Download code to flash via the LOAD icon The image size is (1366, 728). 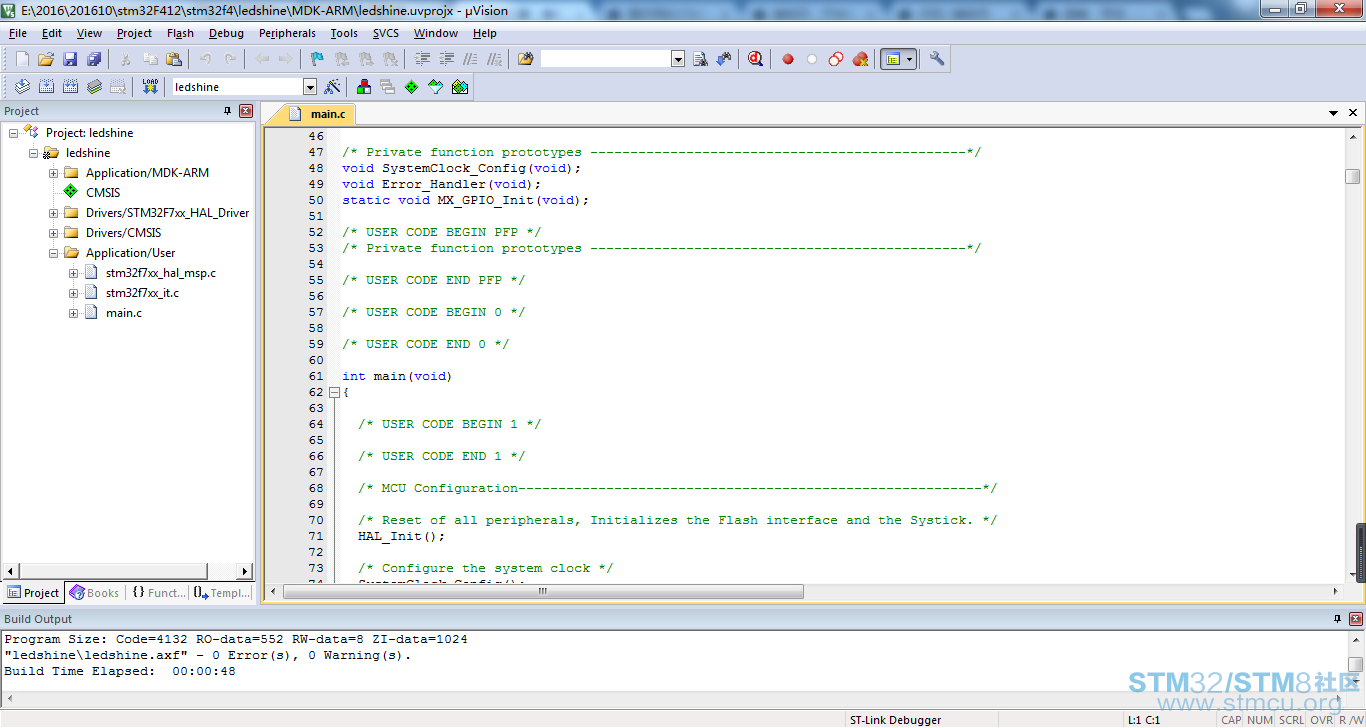(150, 87)
